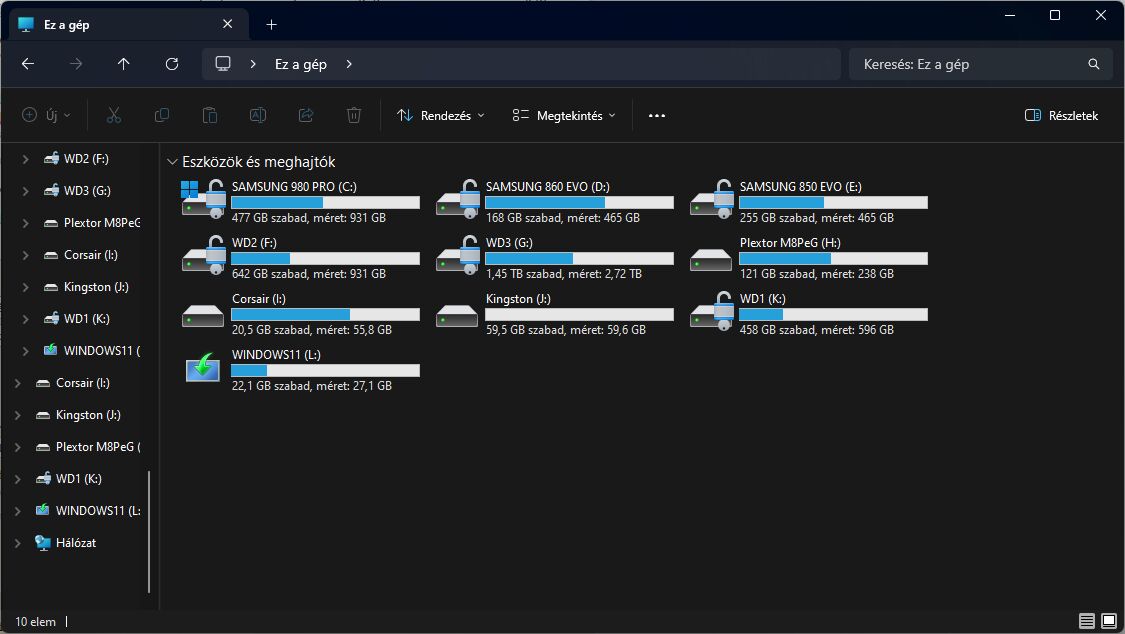Image resolution: width=1125 pixels, height=634 pixels.
Task: Click the Paste clipboard icon
Action: [x=210, y=115]
